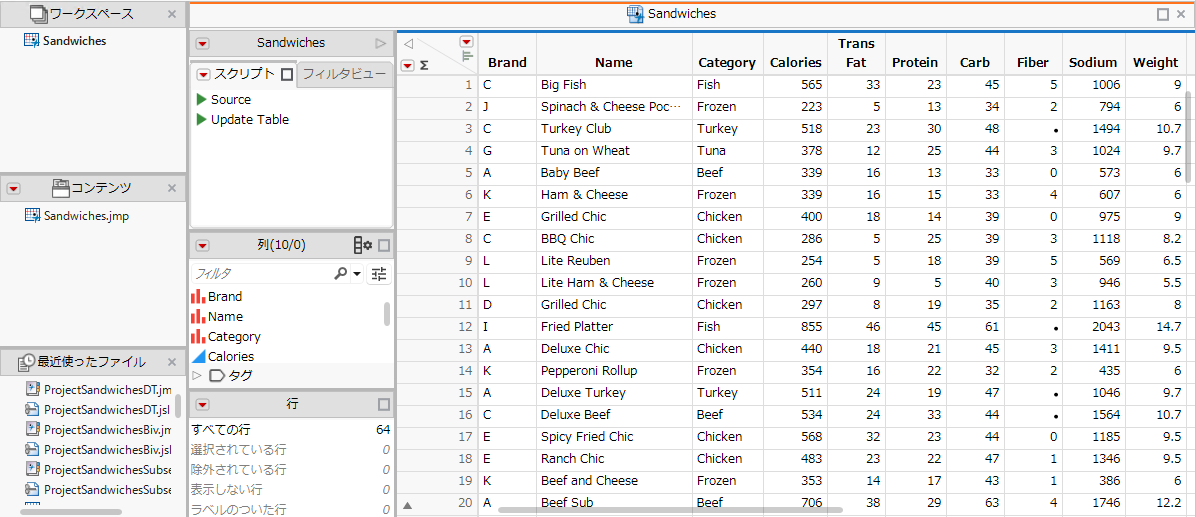Viewport: 1196px width, 517px height.
Task: Select the Name column header
Action: coord(614,63)
